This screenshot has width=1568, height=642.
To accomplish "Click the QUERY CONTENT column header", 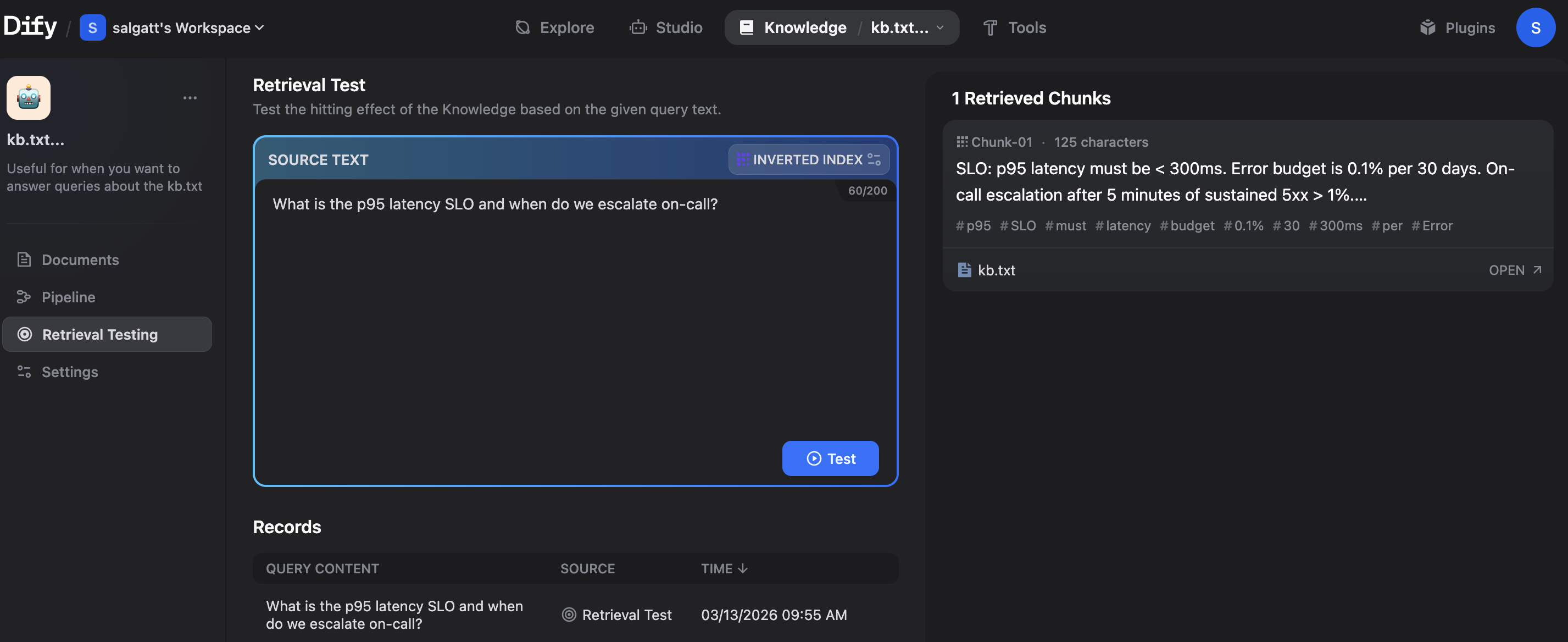I will pyautogui.click(x=322, y=569).
